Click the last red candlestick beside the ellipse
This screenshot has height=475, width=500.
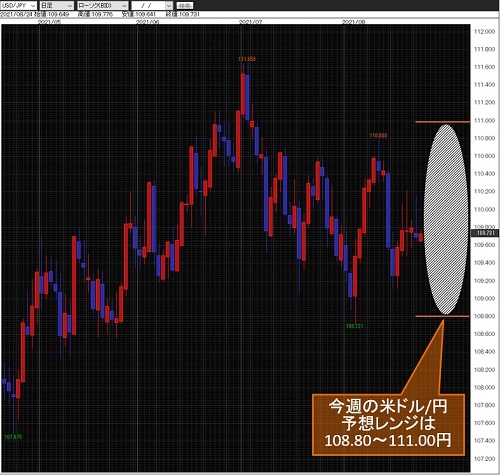pos(421,237)
